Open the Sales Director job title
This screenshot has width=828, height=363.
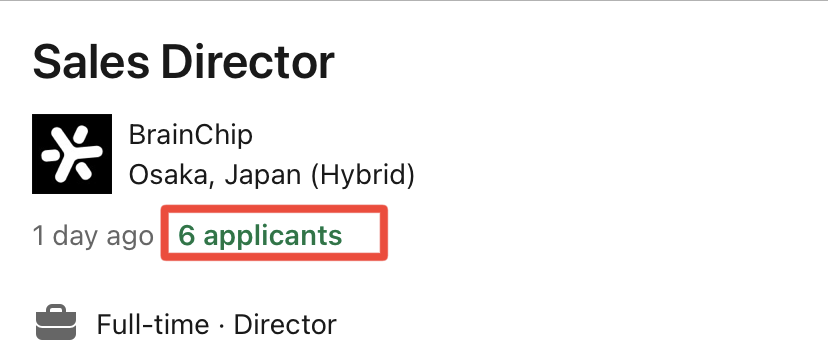[183, 62]
